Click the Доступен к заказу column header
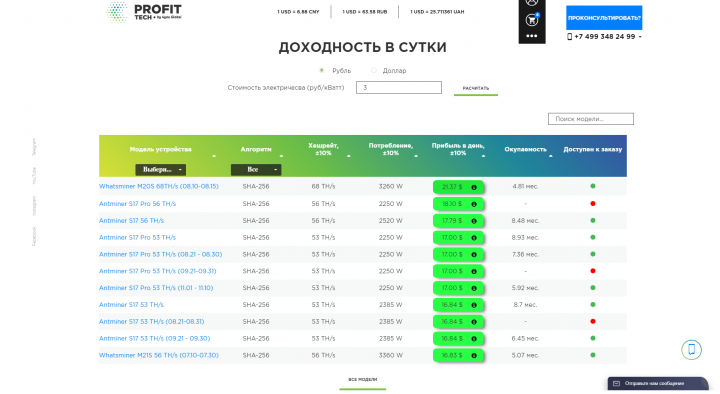 pyautogui.click(x=592, y=149)
